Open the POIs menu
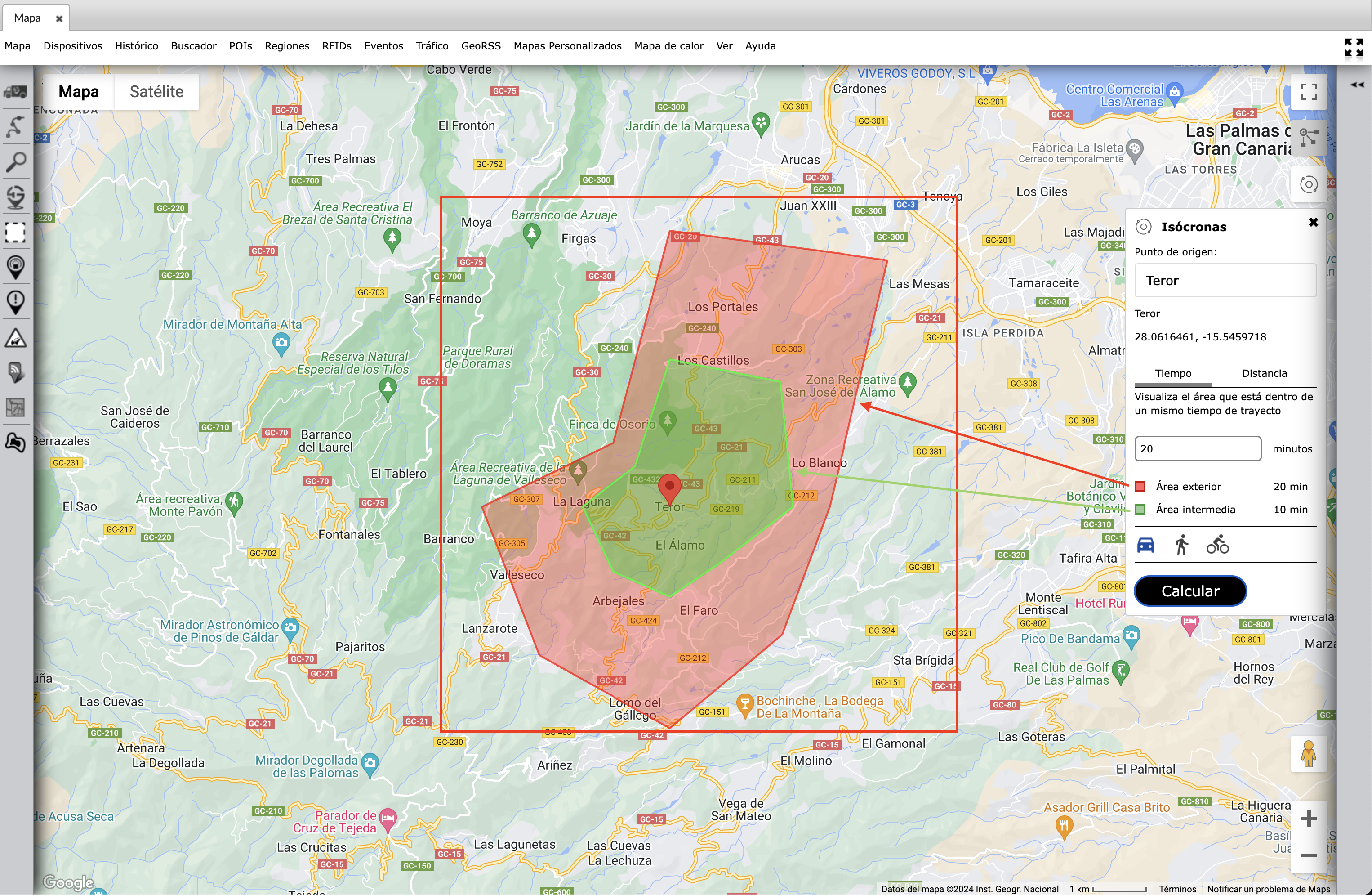Image resolution: width=1372 pixels, height=895 pixels. 241,46
